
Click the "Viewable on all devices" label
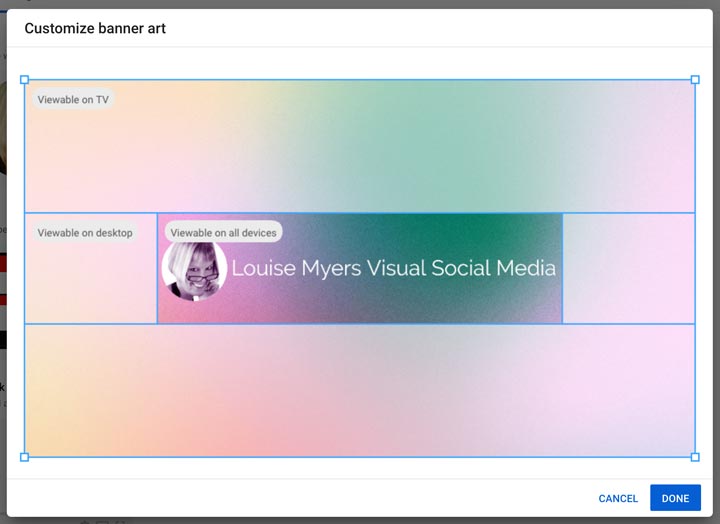(x=223, y=233)
